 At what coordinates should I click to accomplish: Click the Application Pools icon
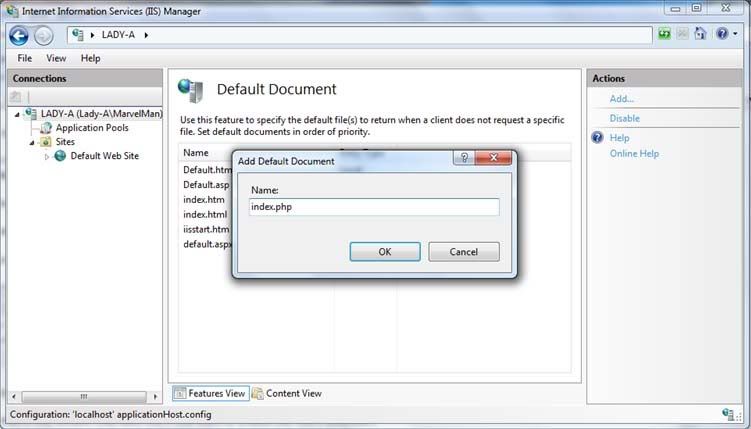46,128
